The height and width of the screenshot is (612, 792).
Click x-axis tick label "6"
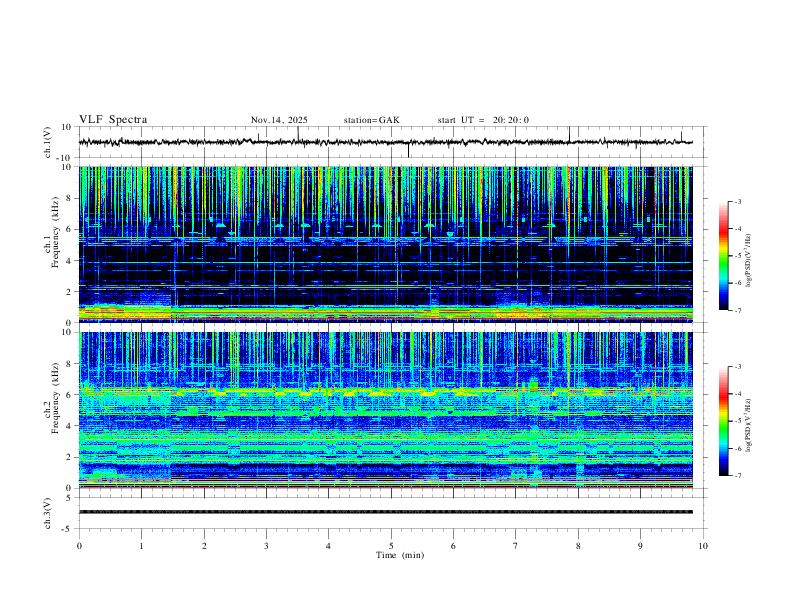tap(453, 546)
